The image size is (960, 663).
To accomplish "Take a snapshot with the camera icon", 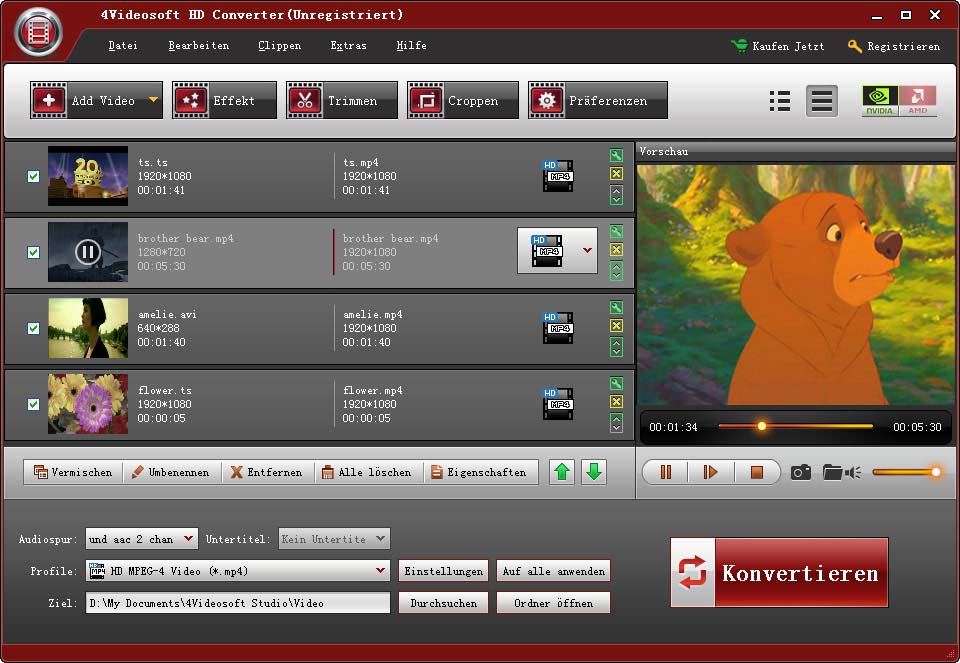I will click(801, 472).
